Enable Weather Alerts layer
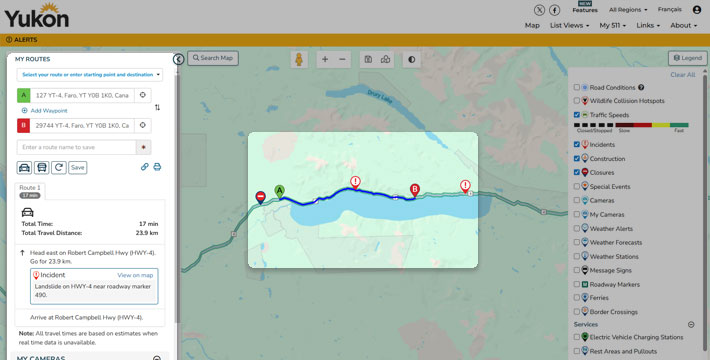Viewport: 710px width, 360px height. click(x=576, y=228)
